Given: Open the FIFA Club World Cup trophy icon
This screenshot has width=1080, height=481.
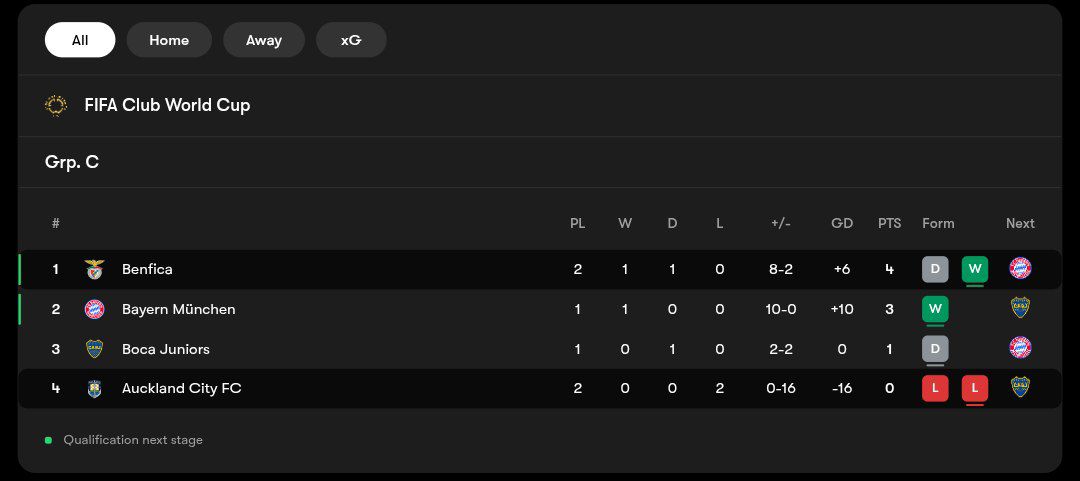Looking at the screenshot, I should coord(56,105).
